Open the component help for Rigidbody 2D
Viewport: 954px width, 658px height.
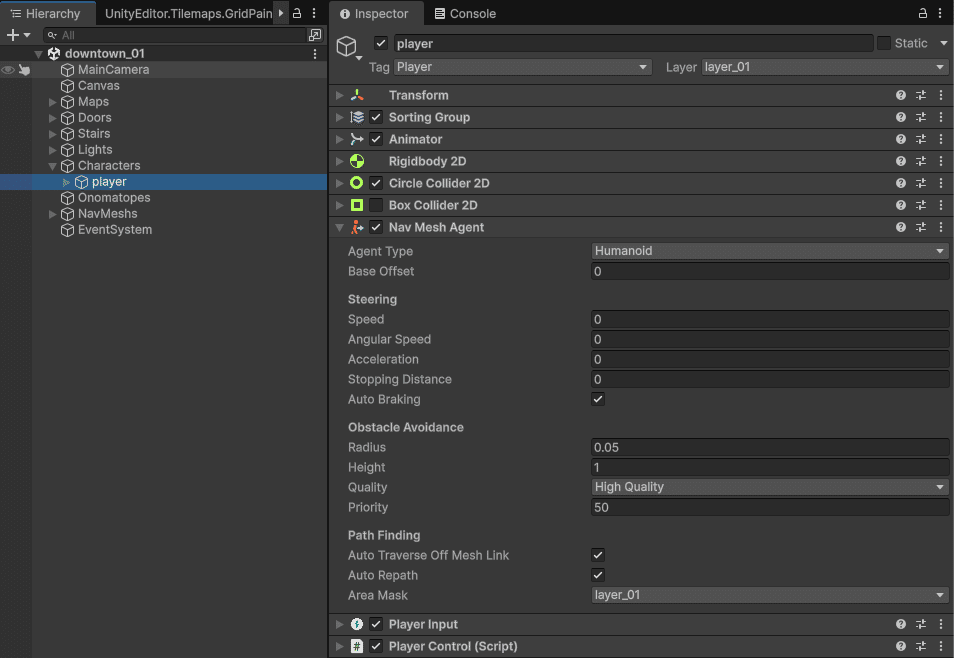tap(899, 161)
